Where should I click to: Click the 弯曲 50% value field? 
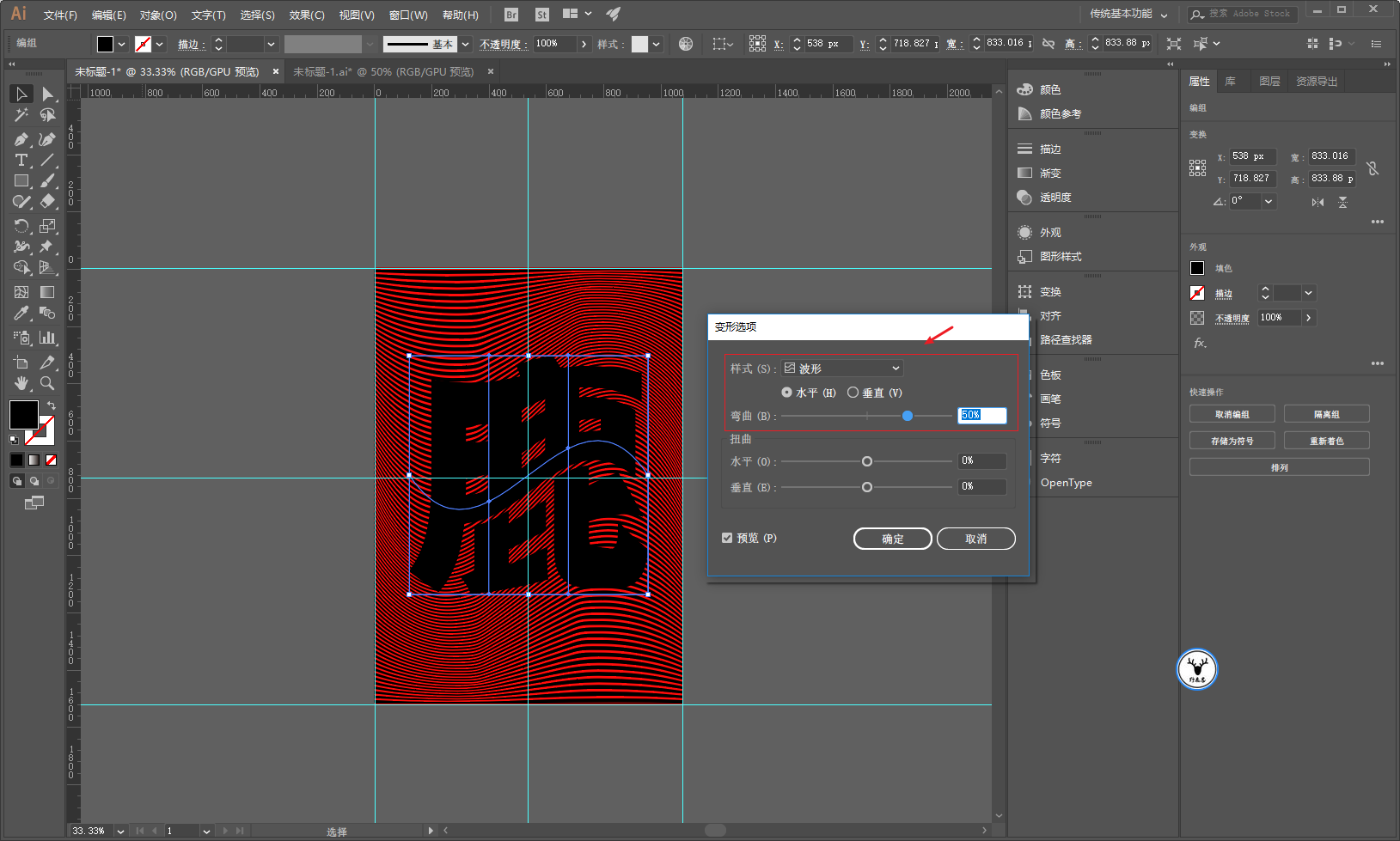981,415
